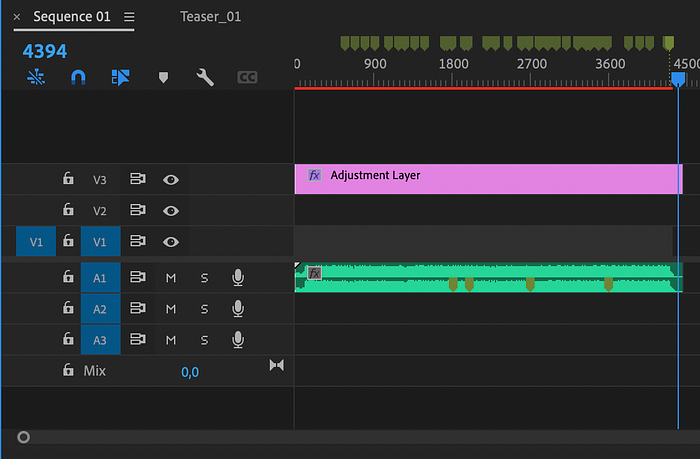Image resolution: width=700 pixels, height=459 pixels.
Task: Hide V2 track output eye
Action: tap(171, 211)
